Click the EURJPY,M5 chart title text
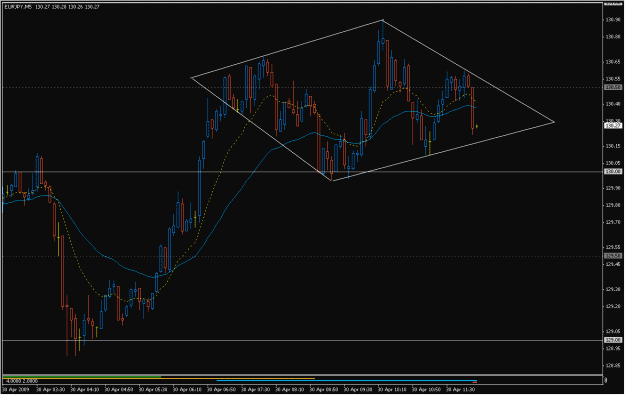Image resolution: width=625 pixels, height=395 pixels. [18, 7]
